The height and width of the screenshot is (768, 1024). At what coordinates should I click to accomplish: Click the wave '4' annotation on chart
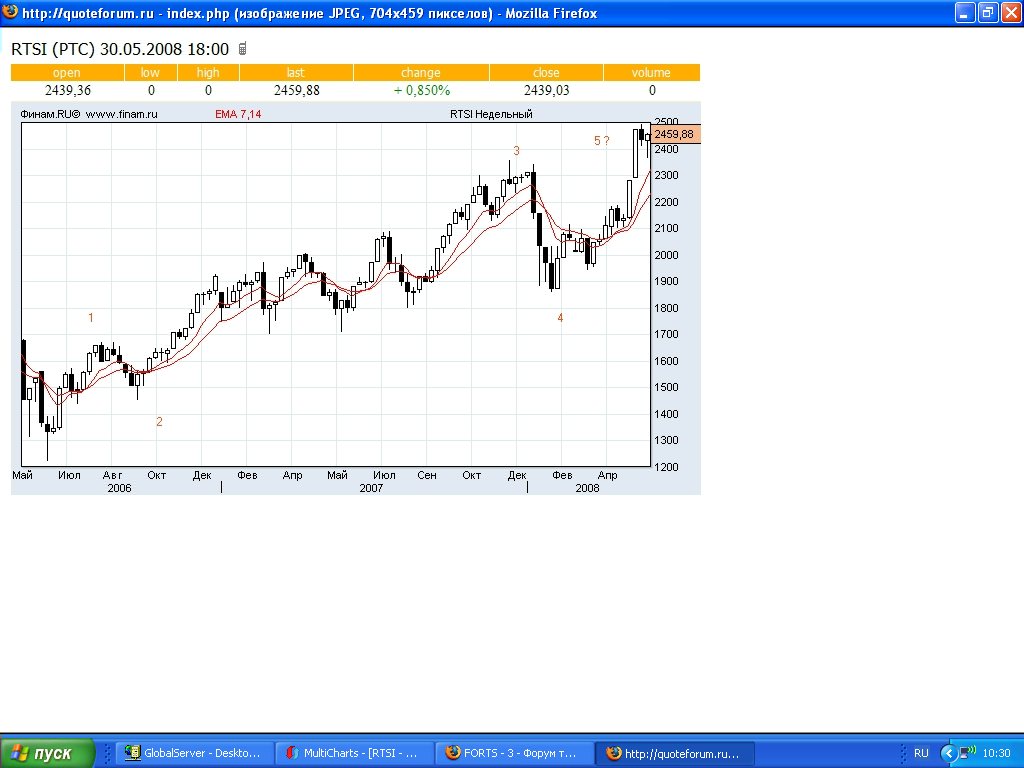click(x=560, y=318)
